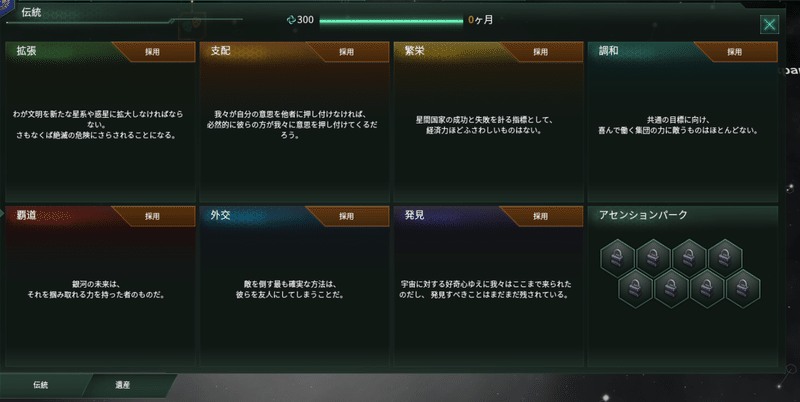The image size is (800, 402).
Task: Adopt the 調和 tradition
Action: [x=735, y=52]
